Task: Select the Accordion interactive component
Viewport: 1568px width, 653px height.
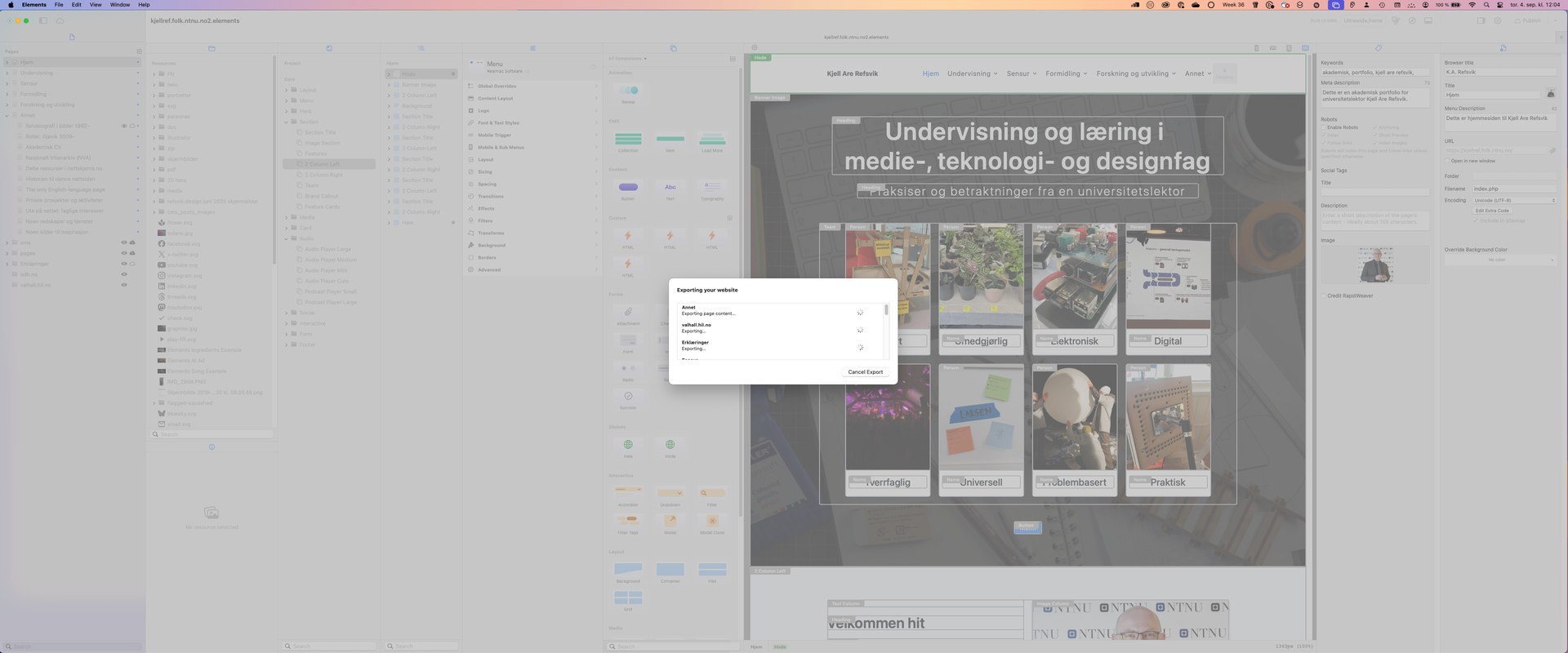Action: click(628, 495)
